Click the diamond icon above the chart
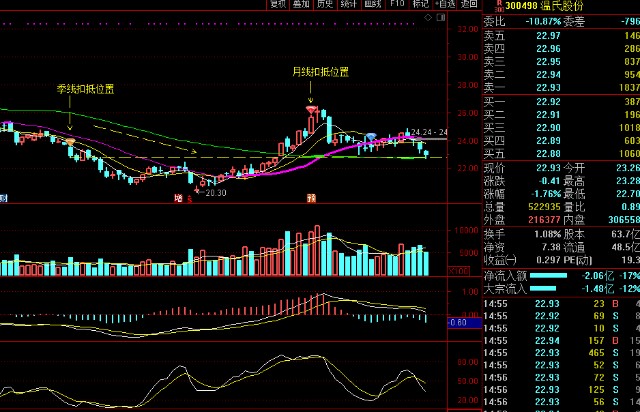640x412 pixels. click(428, 17)
